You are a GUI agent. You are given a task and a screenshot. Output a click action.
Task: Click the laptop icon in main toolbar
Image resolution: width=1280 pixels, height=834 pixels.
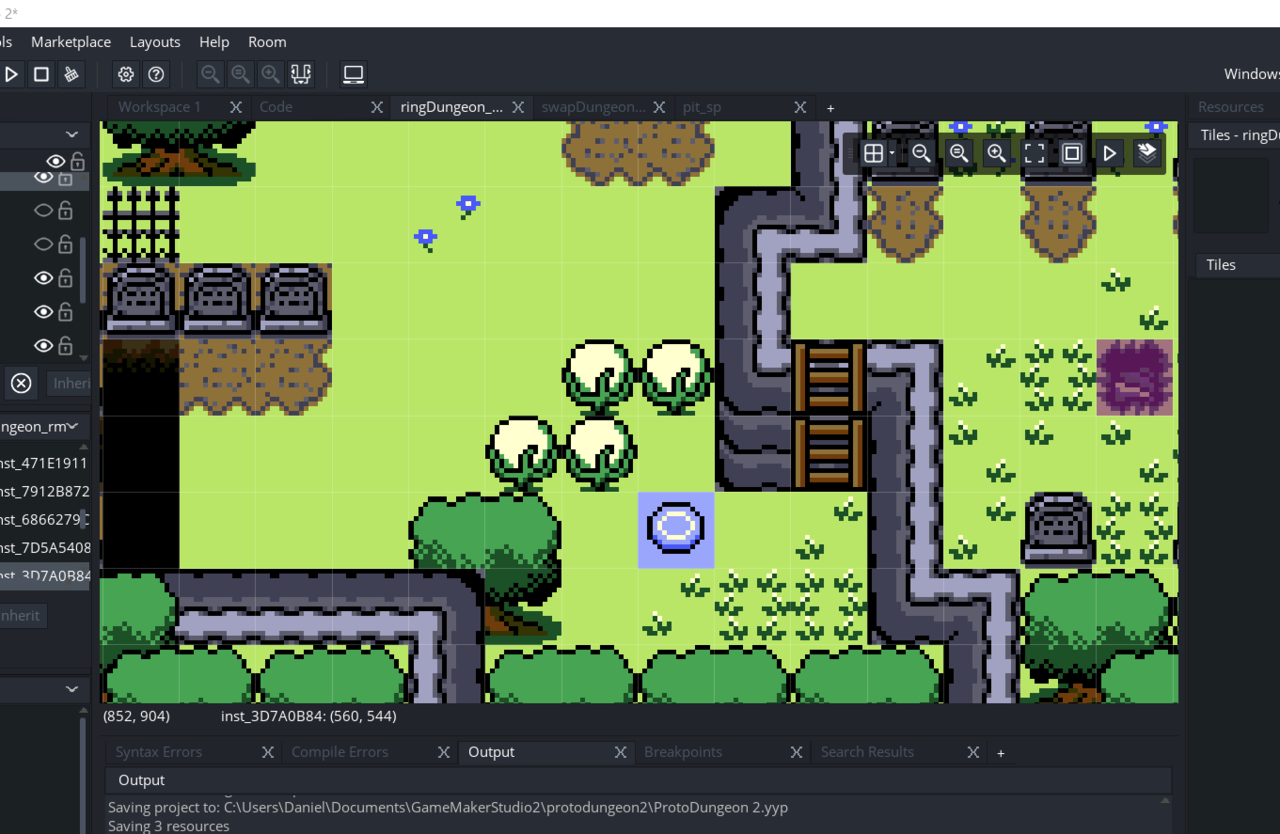click(353, 74)
